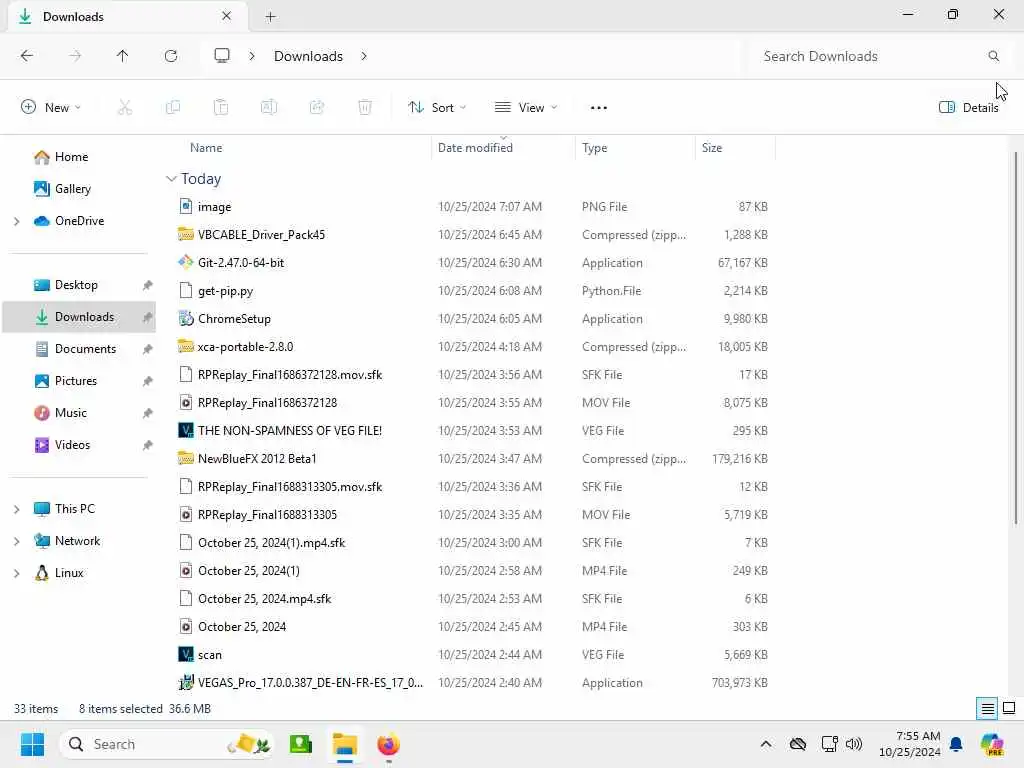Open the notification bell icon
Screen dimensions: 1024x768
click(x=956, y=744)
